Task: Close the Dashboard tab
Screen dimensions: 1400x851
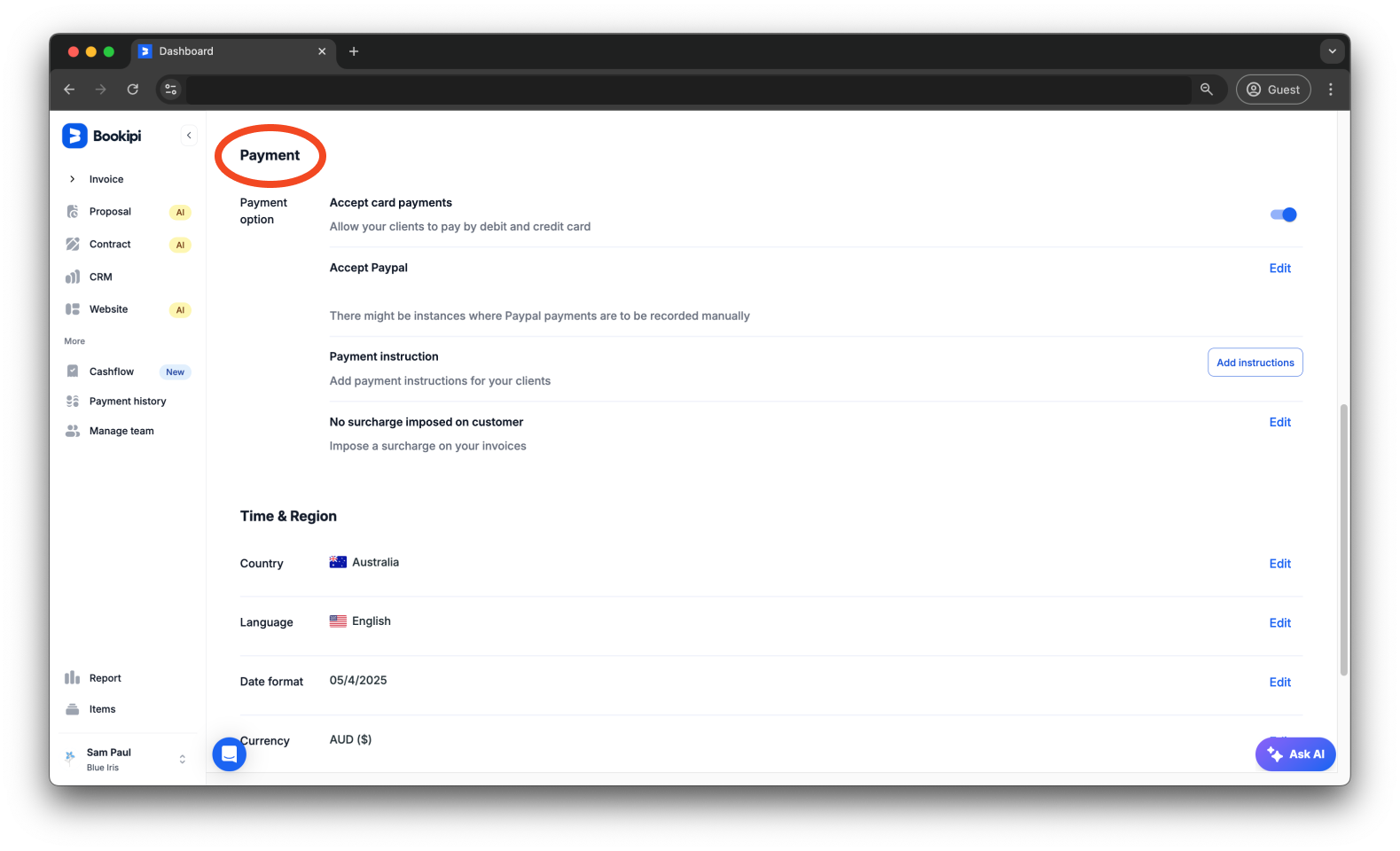Action: pos(322,51)
